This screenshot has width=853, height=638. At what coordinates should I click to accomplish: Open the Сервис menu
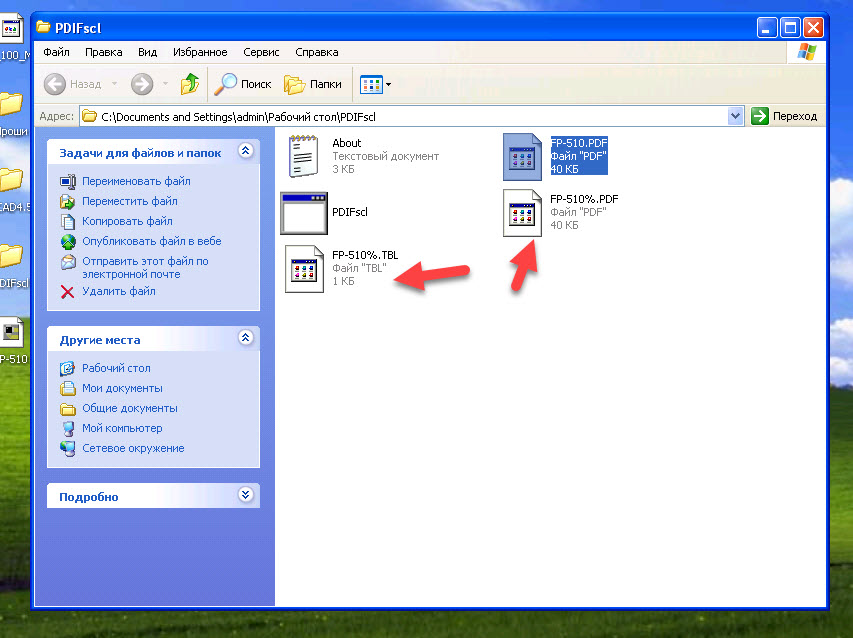click(x=261, y=52)
